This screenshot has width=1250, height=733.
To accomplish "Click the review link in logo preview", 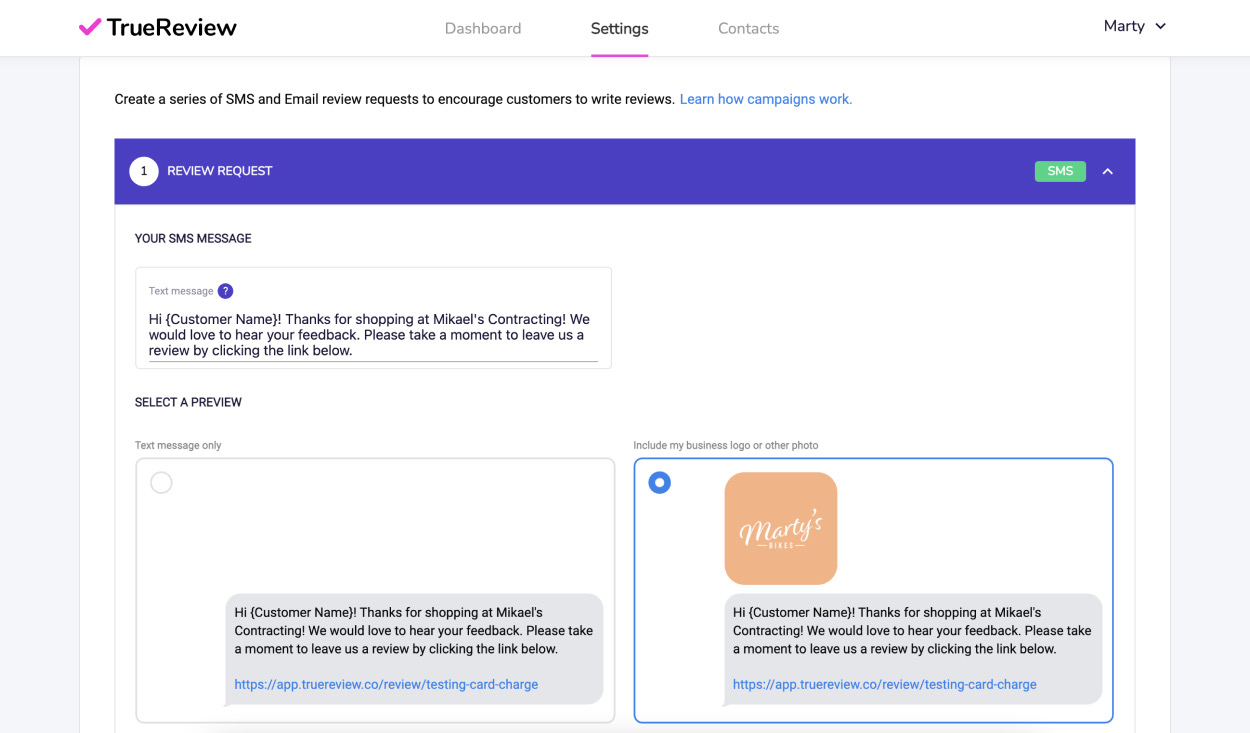I will point(885,685).
